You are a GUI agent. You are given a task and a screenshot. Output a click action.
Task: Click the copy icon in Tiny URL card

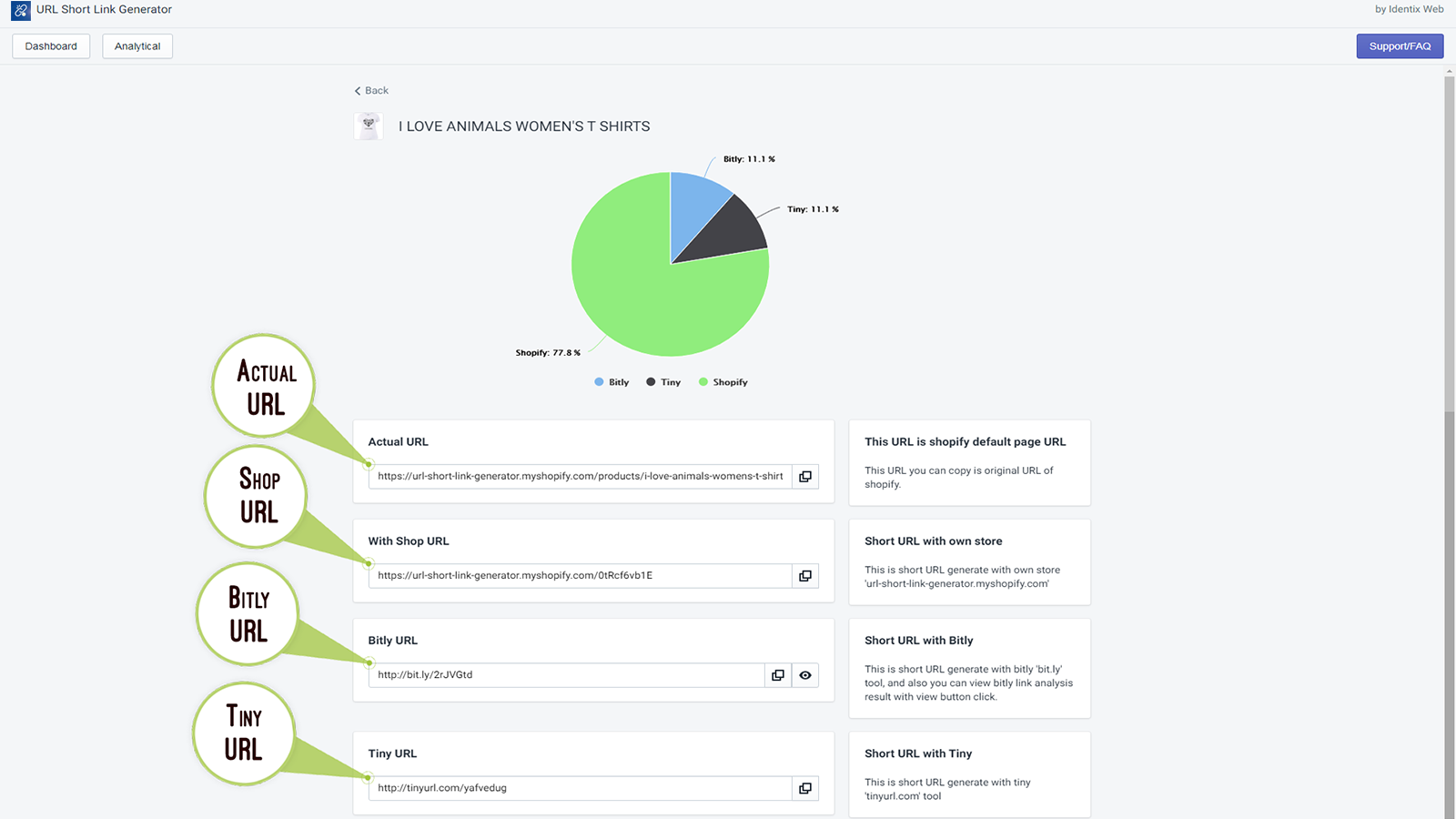click(804, 787)
